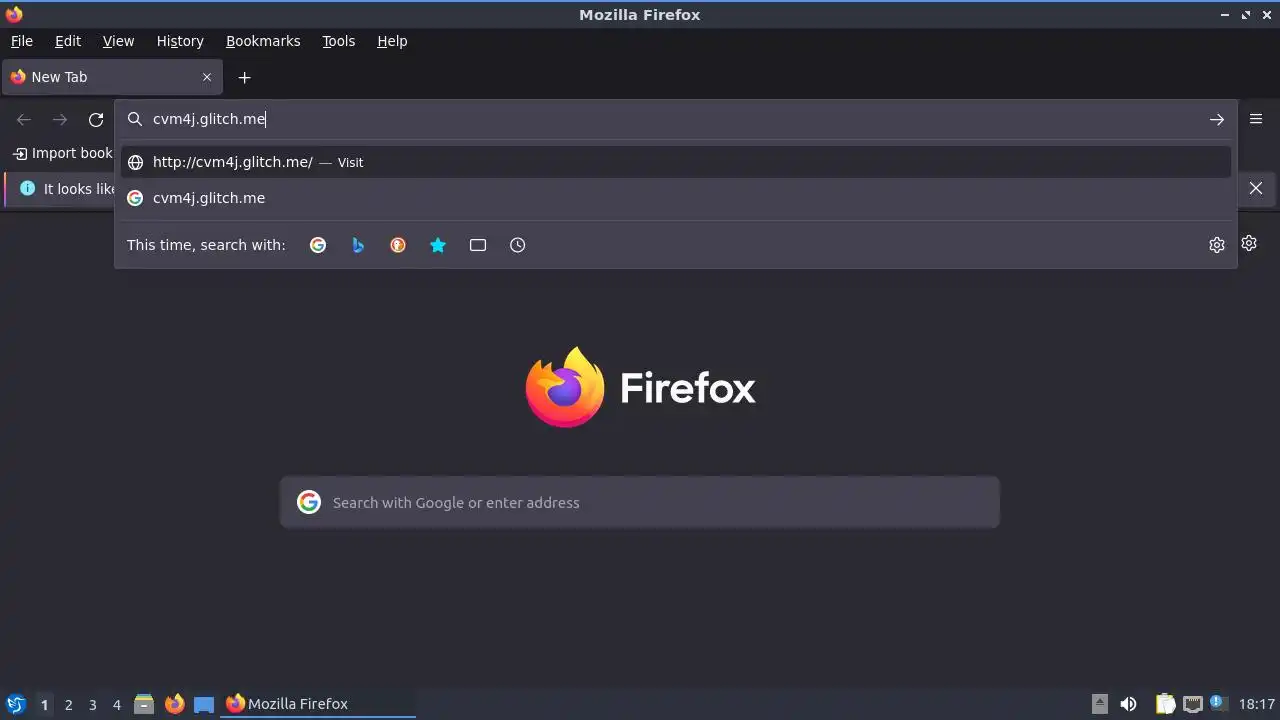This screenshot has height=720, width=1280.
Task: Open removable media eject tray icon
Action: pyautogui.click(x=1099, y=704)
